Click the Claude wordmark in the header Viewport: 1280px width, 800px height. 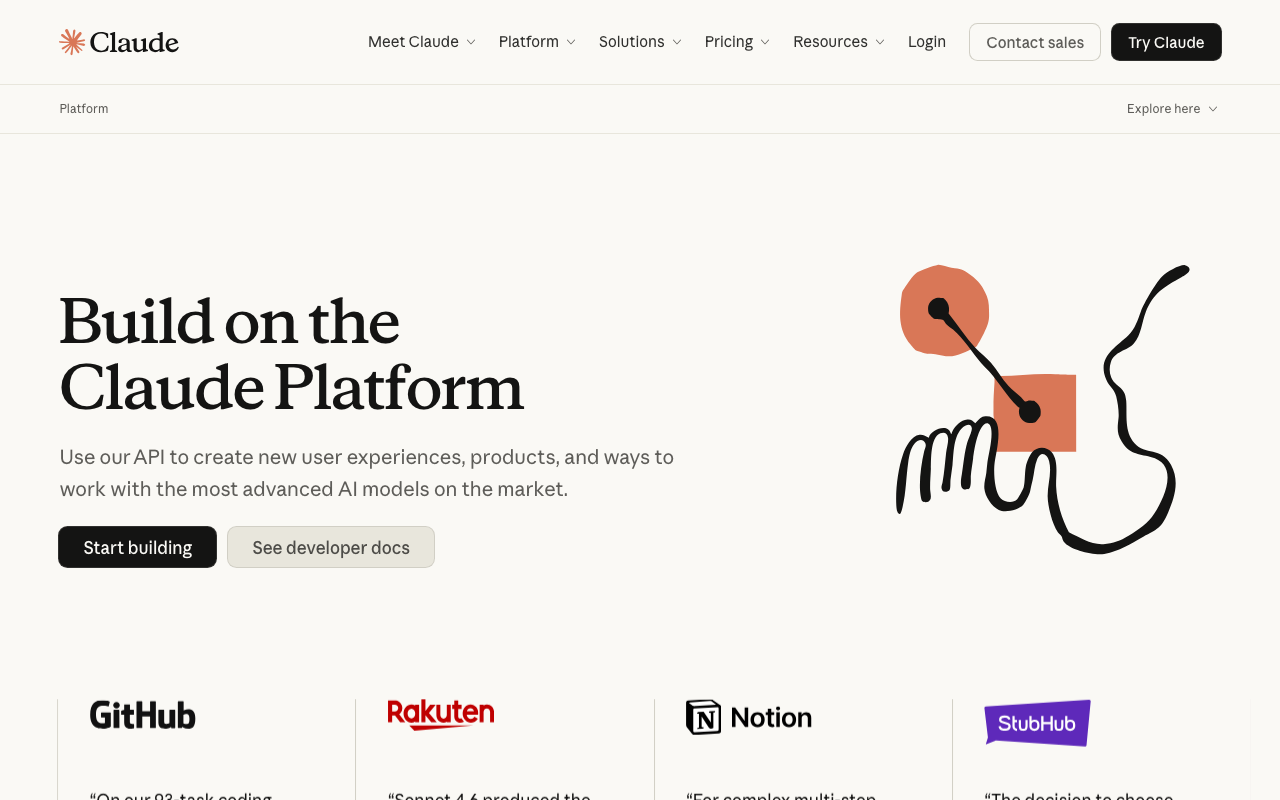click(x=134, y=42)
